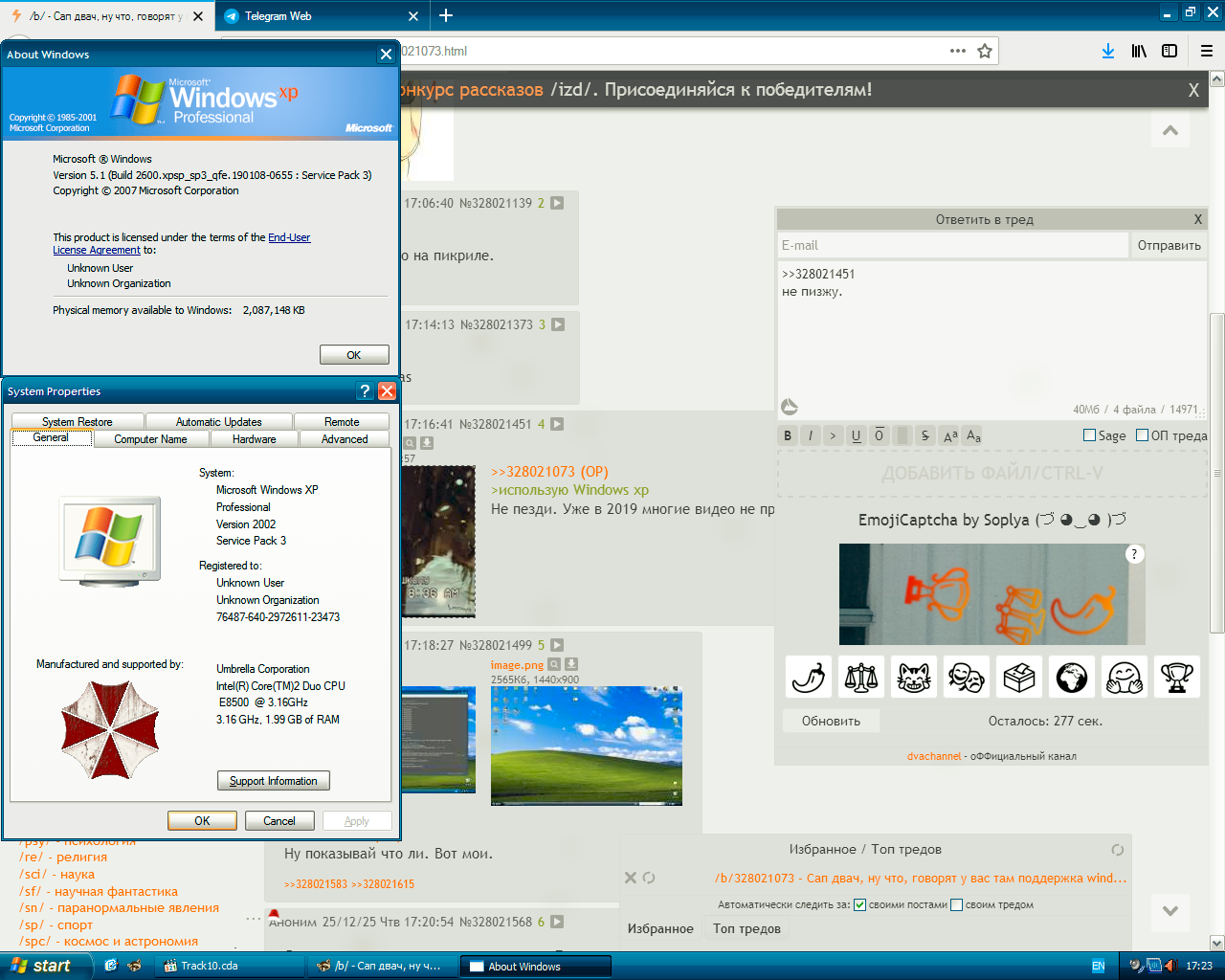Open Firefox downloads arrow
The height and width of the screenshot is (980, 1225).
pos(1108,51)
